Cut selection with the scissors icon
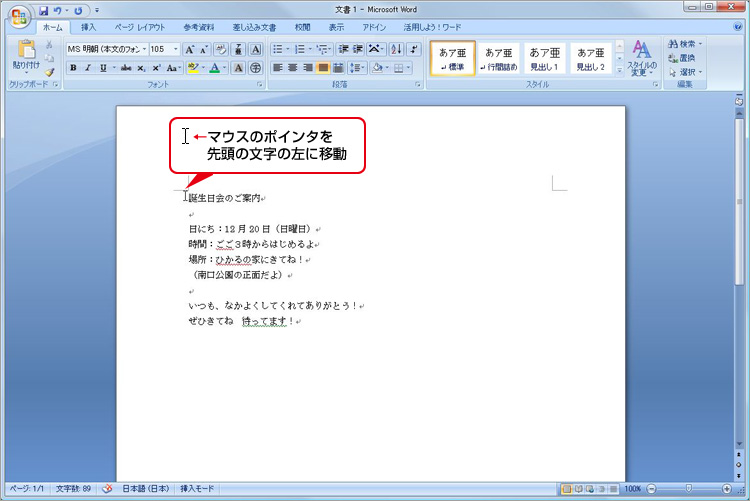The height and width of the screenshot is (501, 750). pos(49,45)
